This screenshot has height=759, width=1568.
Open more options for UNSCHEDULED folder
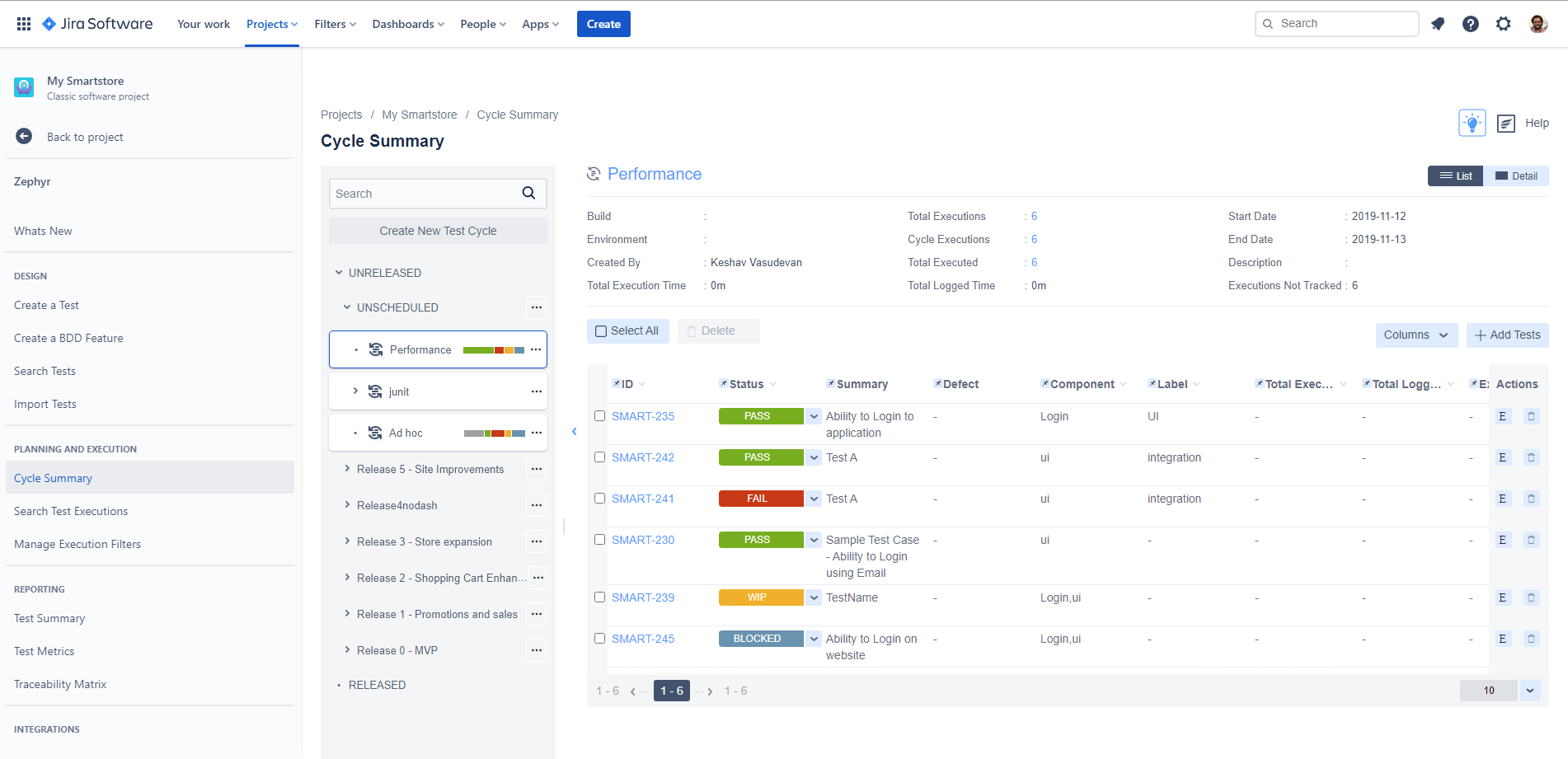click(537, 307)
